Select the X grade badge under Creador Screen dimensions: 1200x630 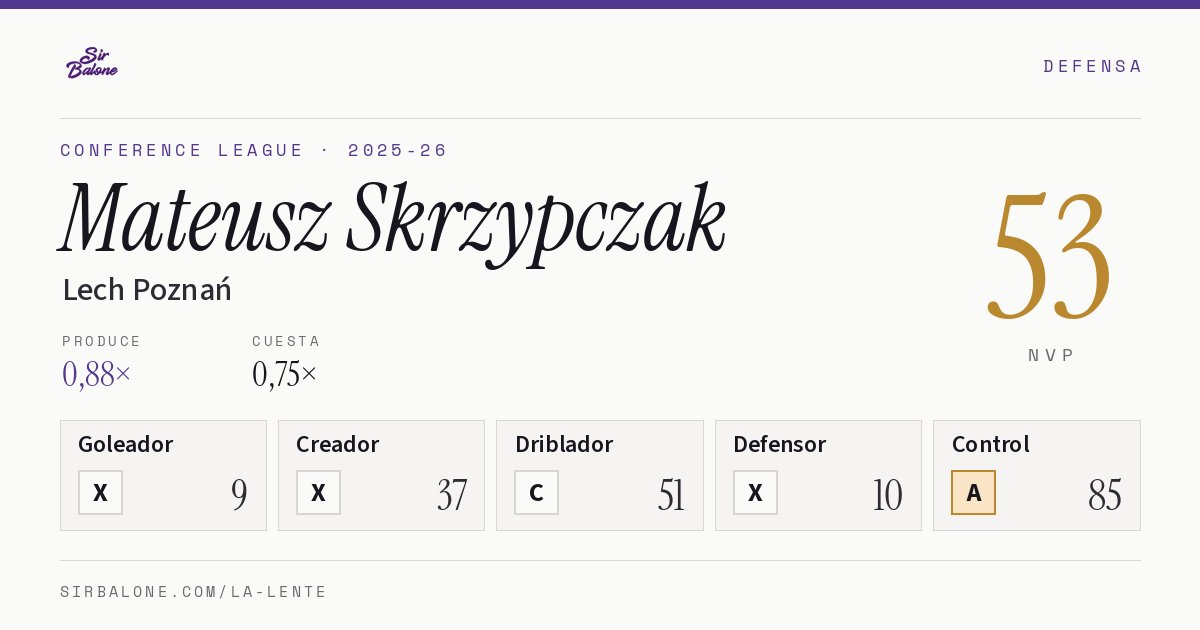coord(319,493)
